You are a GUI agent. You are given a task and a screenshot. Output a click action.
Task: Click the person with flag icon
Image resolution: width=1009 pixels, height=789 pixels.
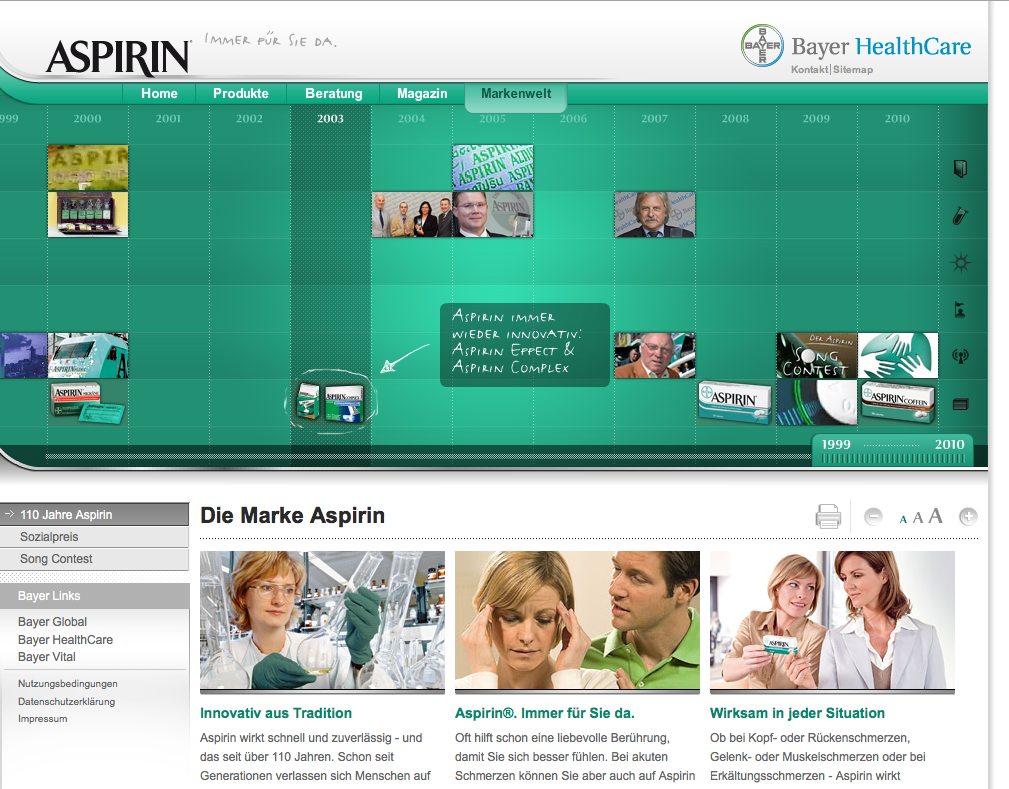[960, 310]
